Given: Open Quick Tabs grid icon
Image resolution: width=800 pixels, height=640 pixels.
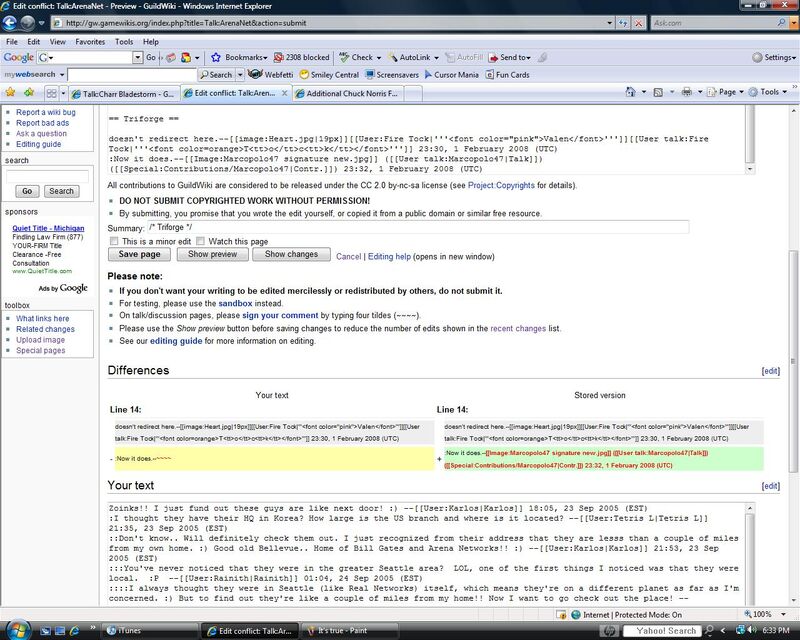Looking at the screenshot, I should (x=51, y=93).
